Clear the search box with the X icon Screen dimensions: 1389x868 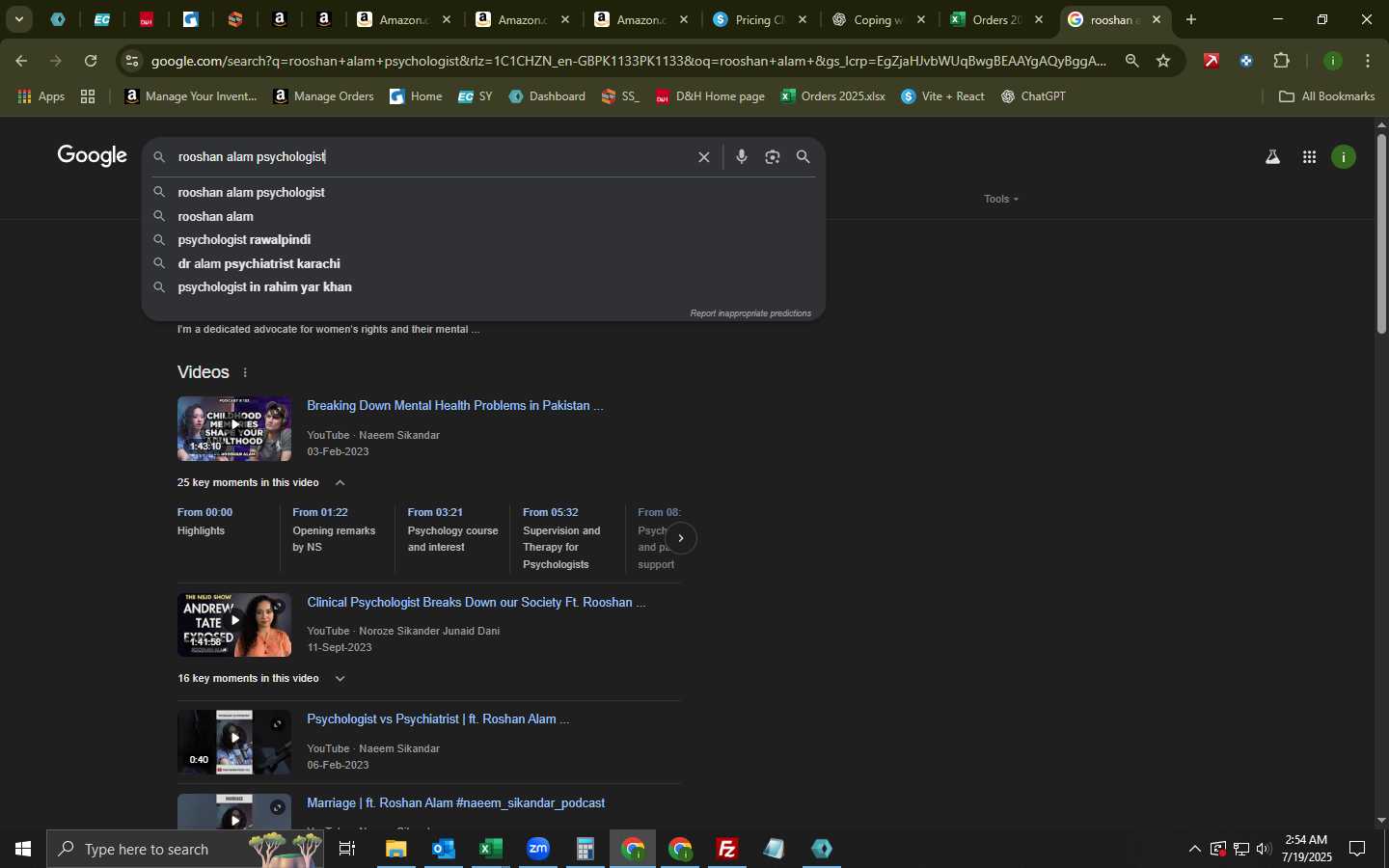(x=704, y=157)
